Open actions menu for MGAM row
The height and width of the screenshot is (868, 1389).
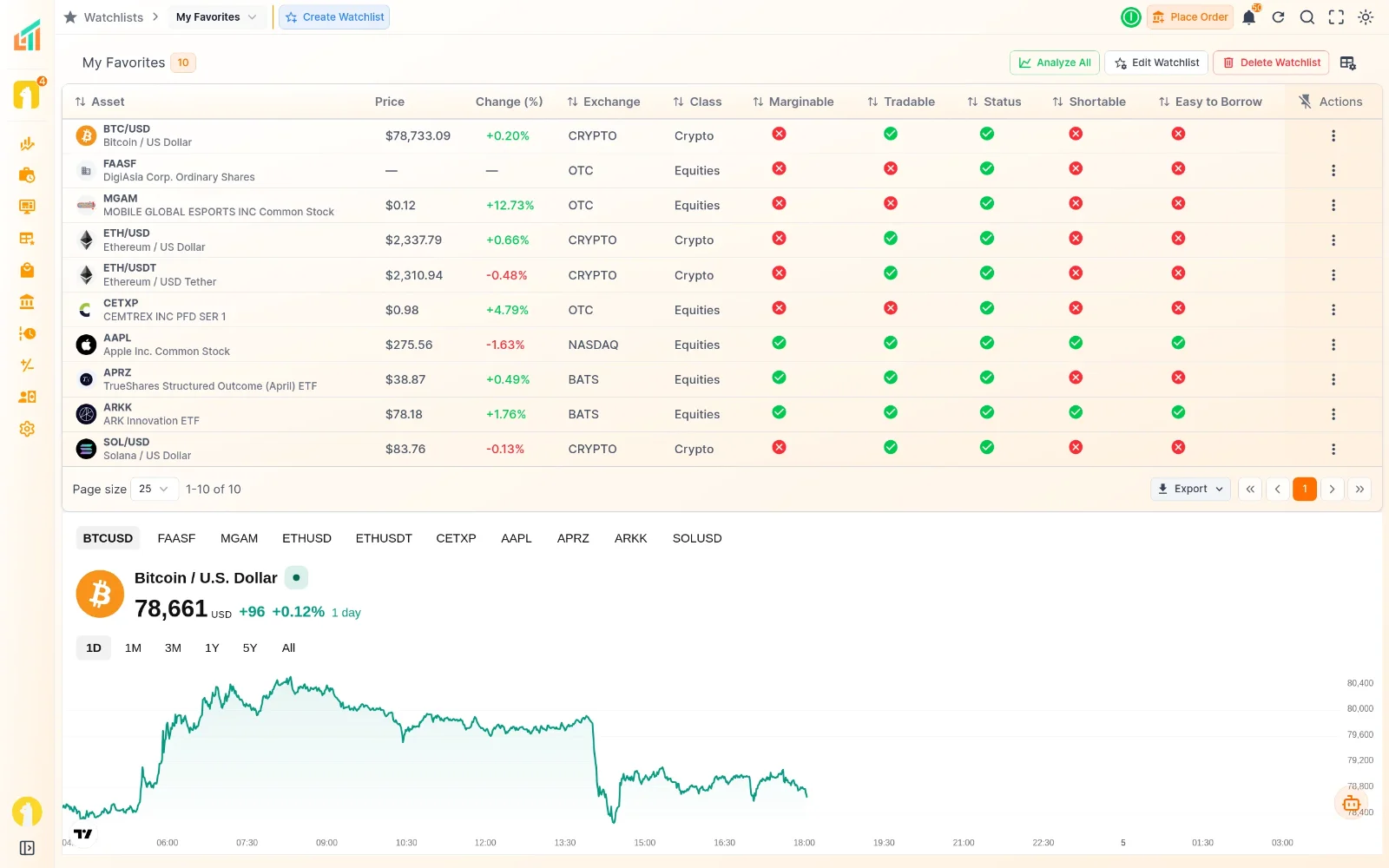click(1333, 206)
